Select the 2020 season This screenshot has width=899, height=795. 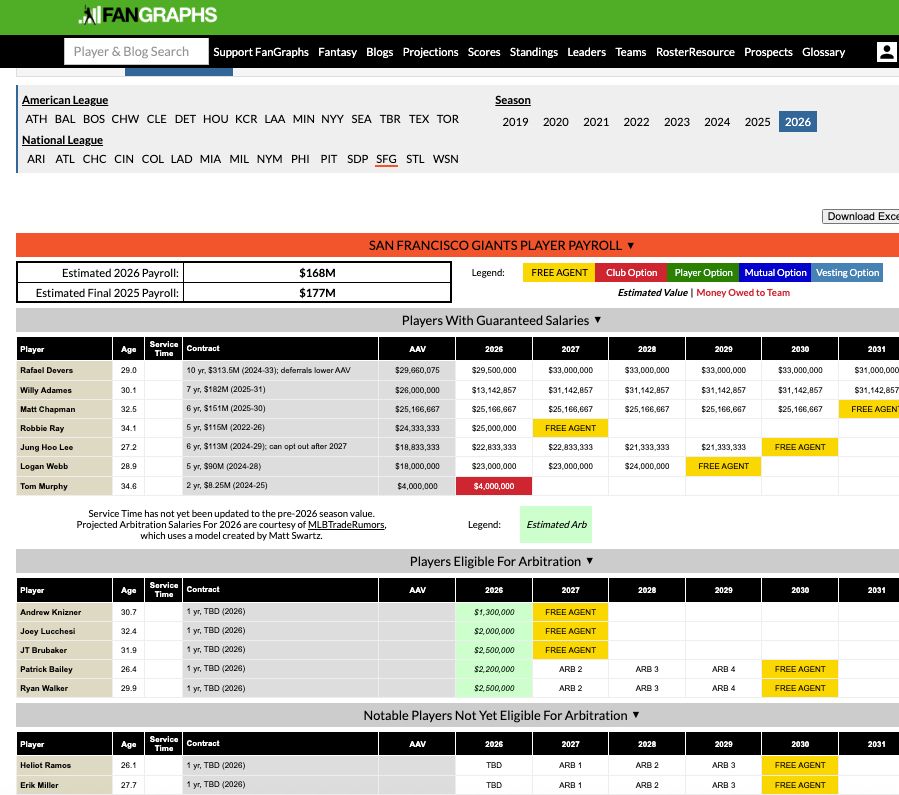[x=556, y=122]
